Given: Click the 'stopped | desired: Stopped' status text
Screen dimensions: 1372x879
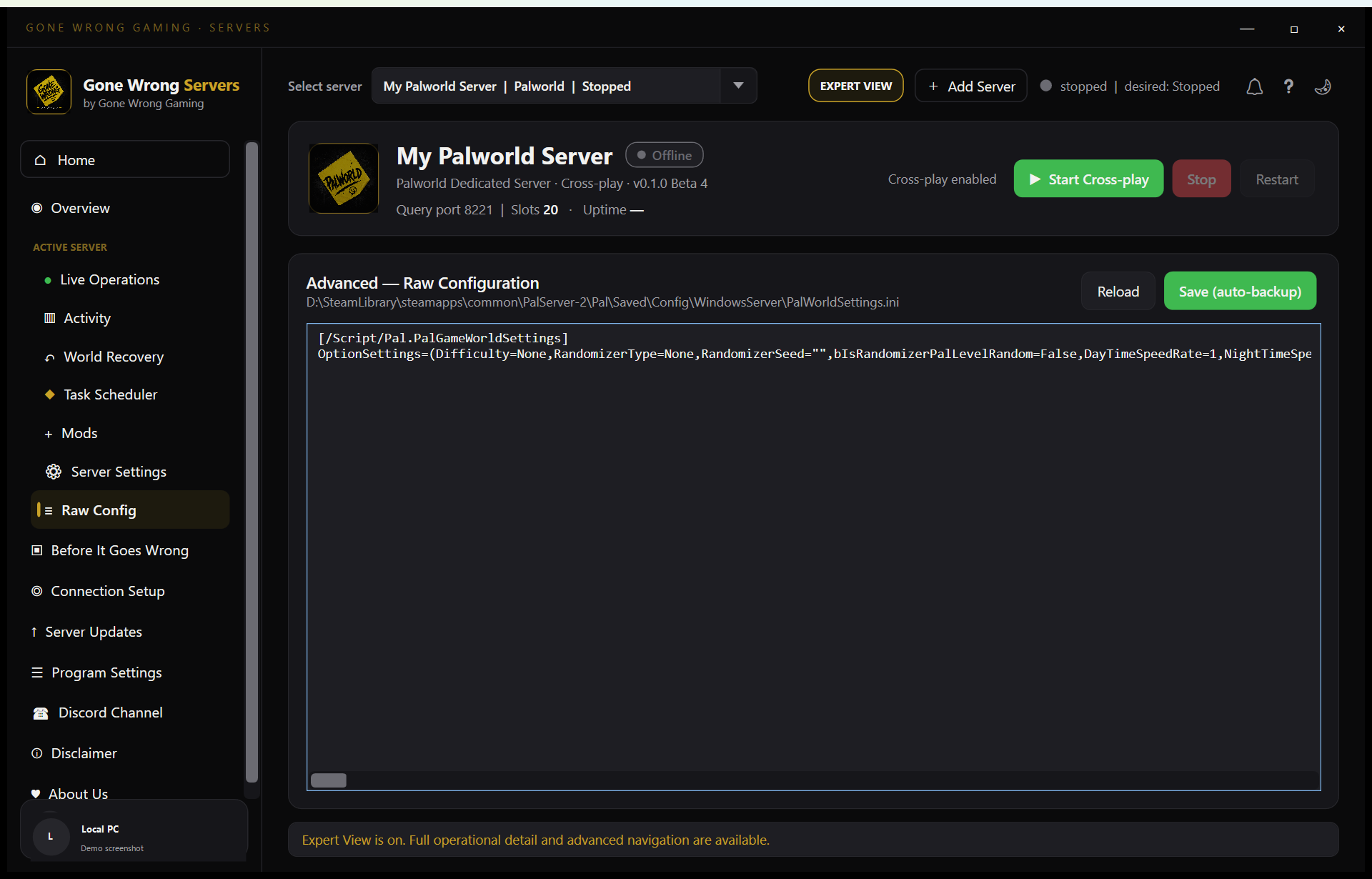Looking at the screenshot, I should [x=1140, y=86].
